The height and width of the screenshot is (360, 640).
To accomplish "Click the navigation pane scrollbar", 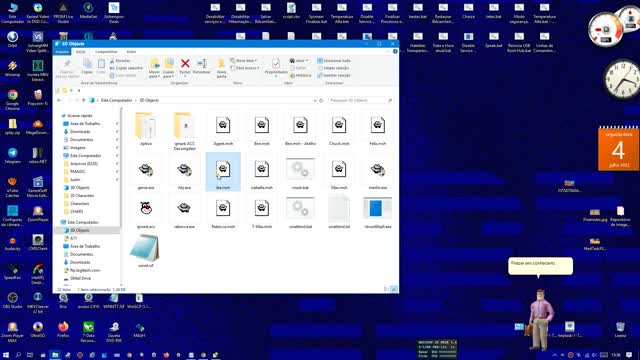I will [121, 196].
